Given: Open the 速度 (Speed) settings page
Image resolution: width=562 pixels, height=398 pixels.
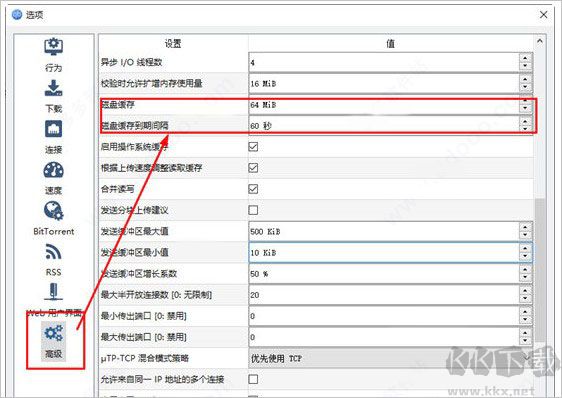Looking at the screenshot, I should 53,178.
